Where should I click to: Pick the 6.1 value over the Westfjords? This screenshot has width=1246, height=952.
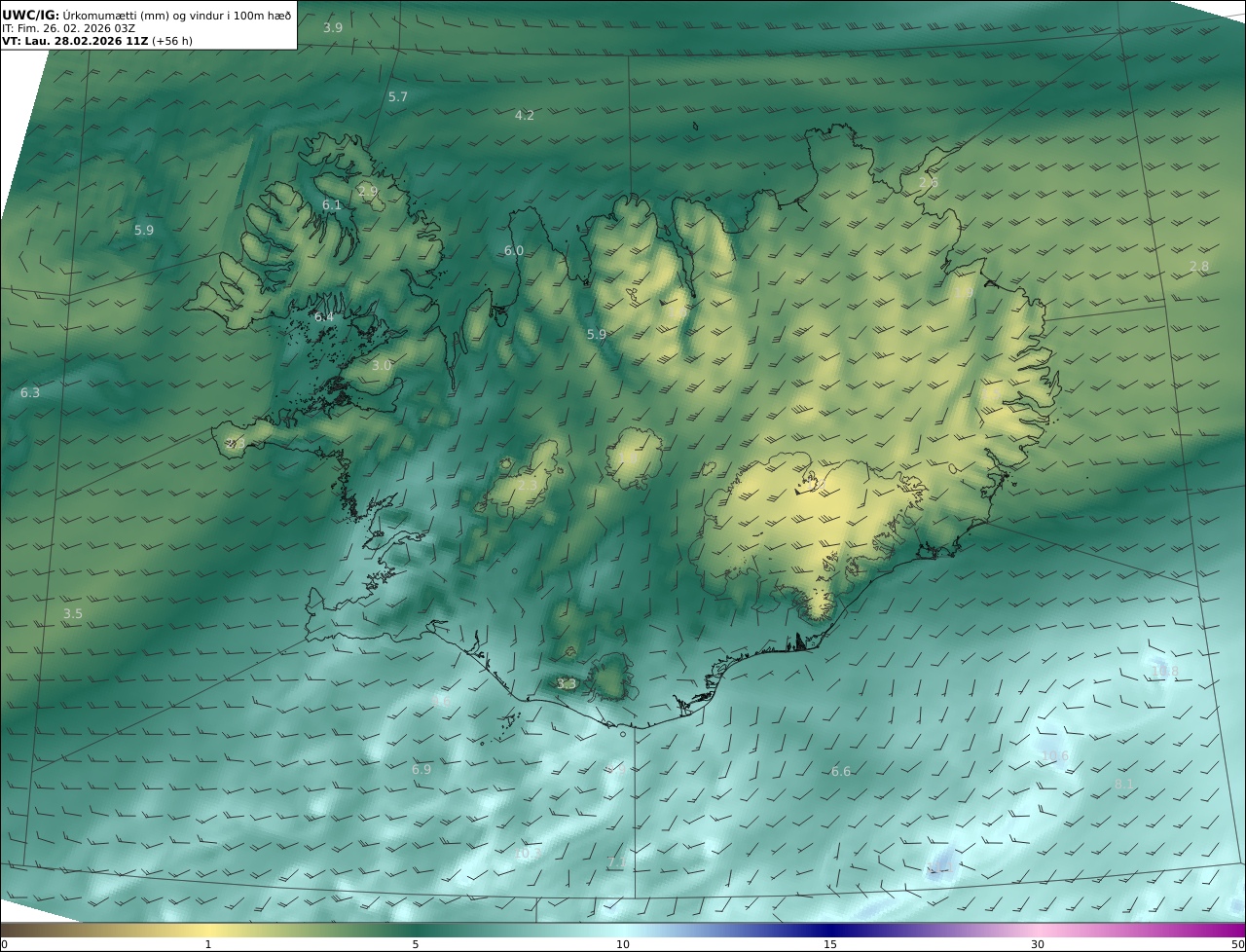click(x=332, y=205)
